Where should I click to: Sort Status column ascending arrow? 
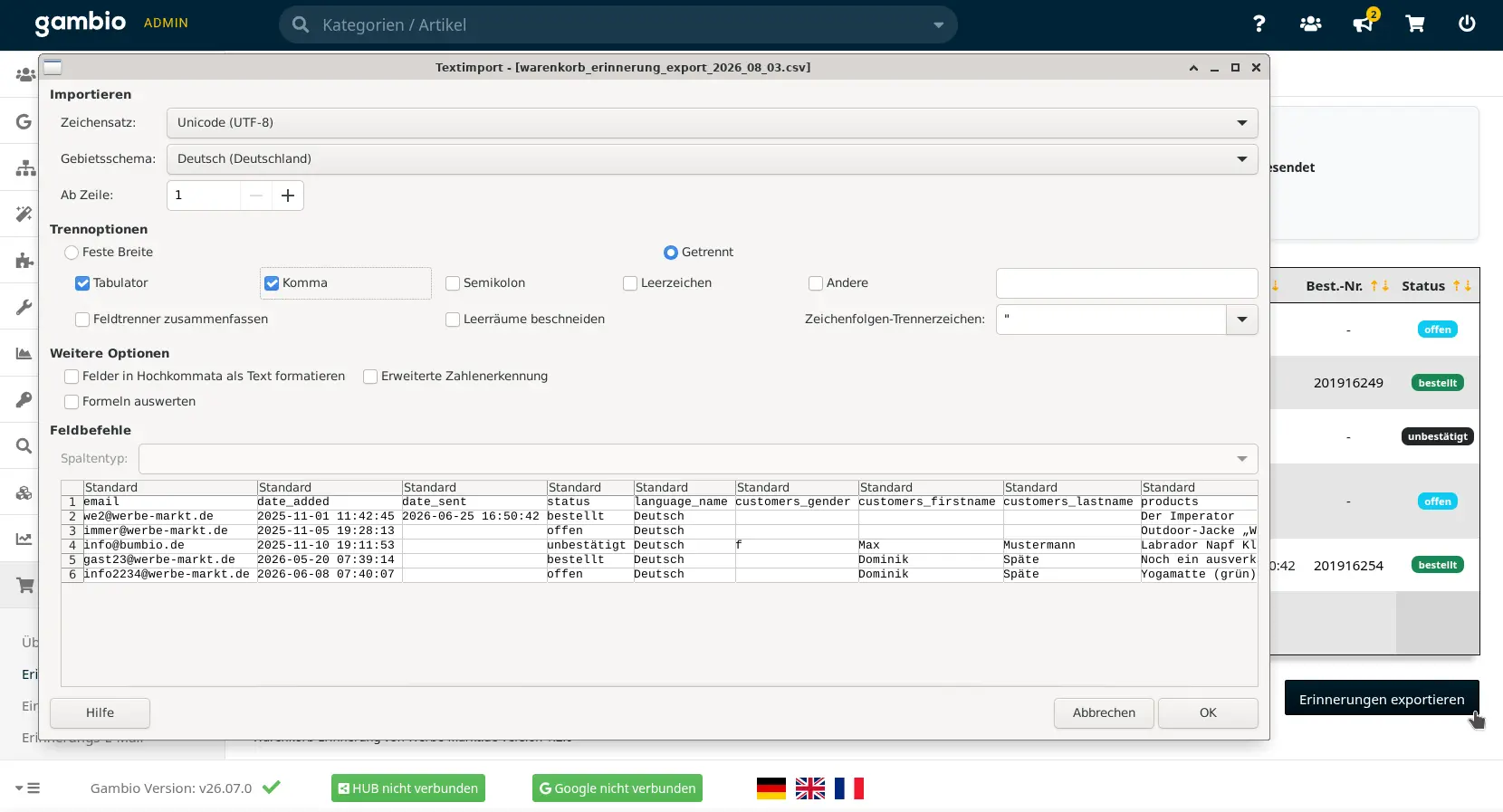point(1457,286)
